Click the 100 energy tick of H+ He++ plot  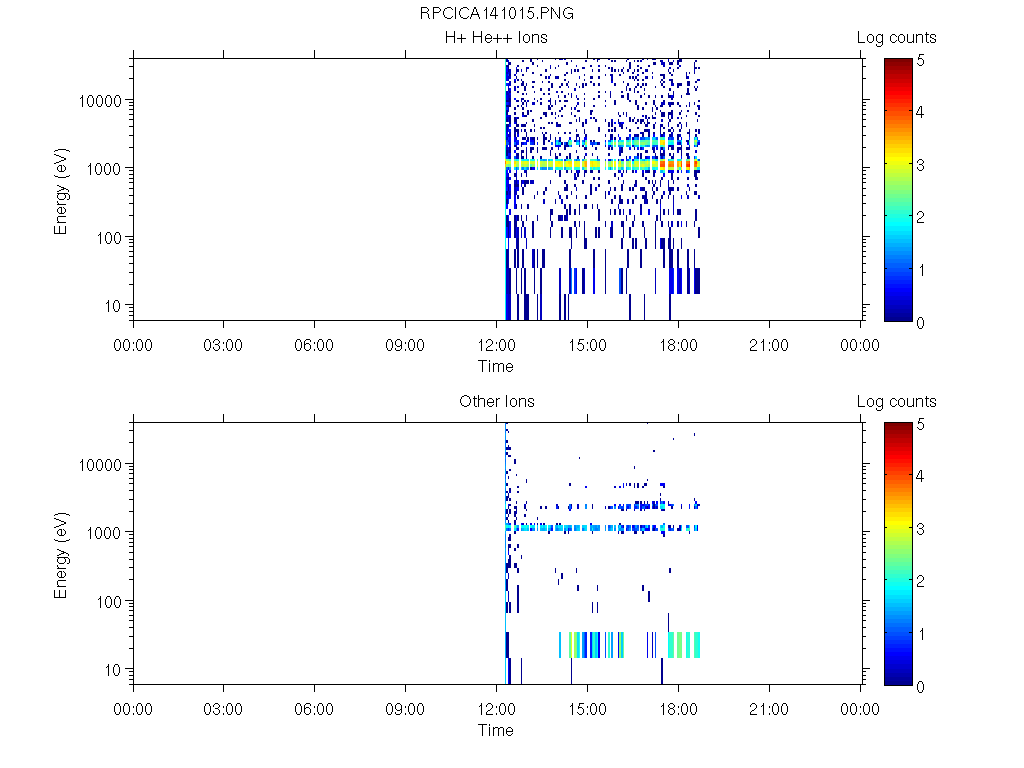tap(108, 238)
